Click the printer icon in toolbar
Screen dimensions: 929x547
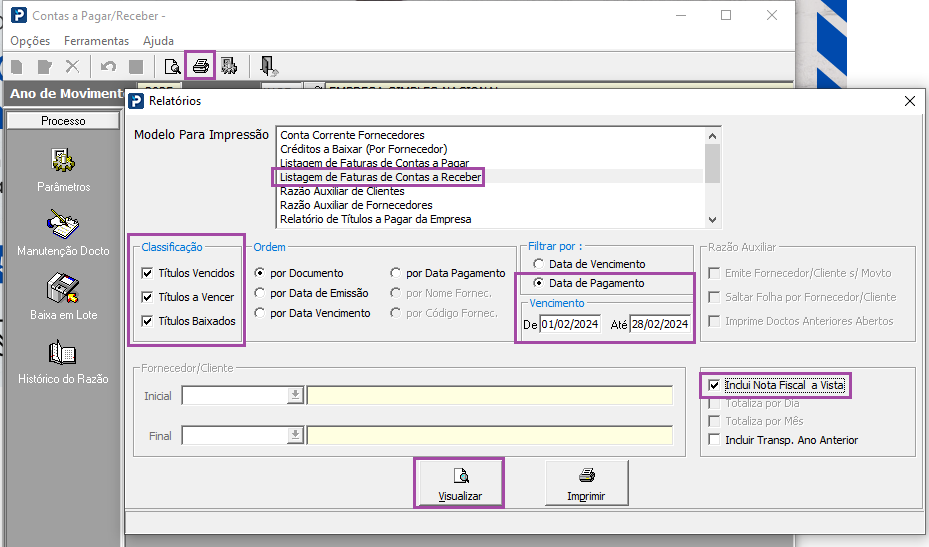[201, 67]
